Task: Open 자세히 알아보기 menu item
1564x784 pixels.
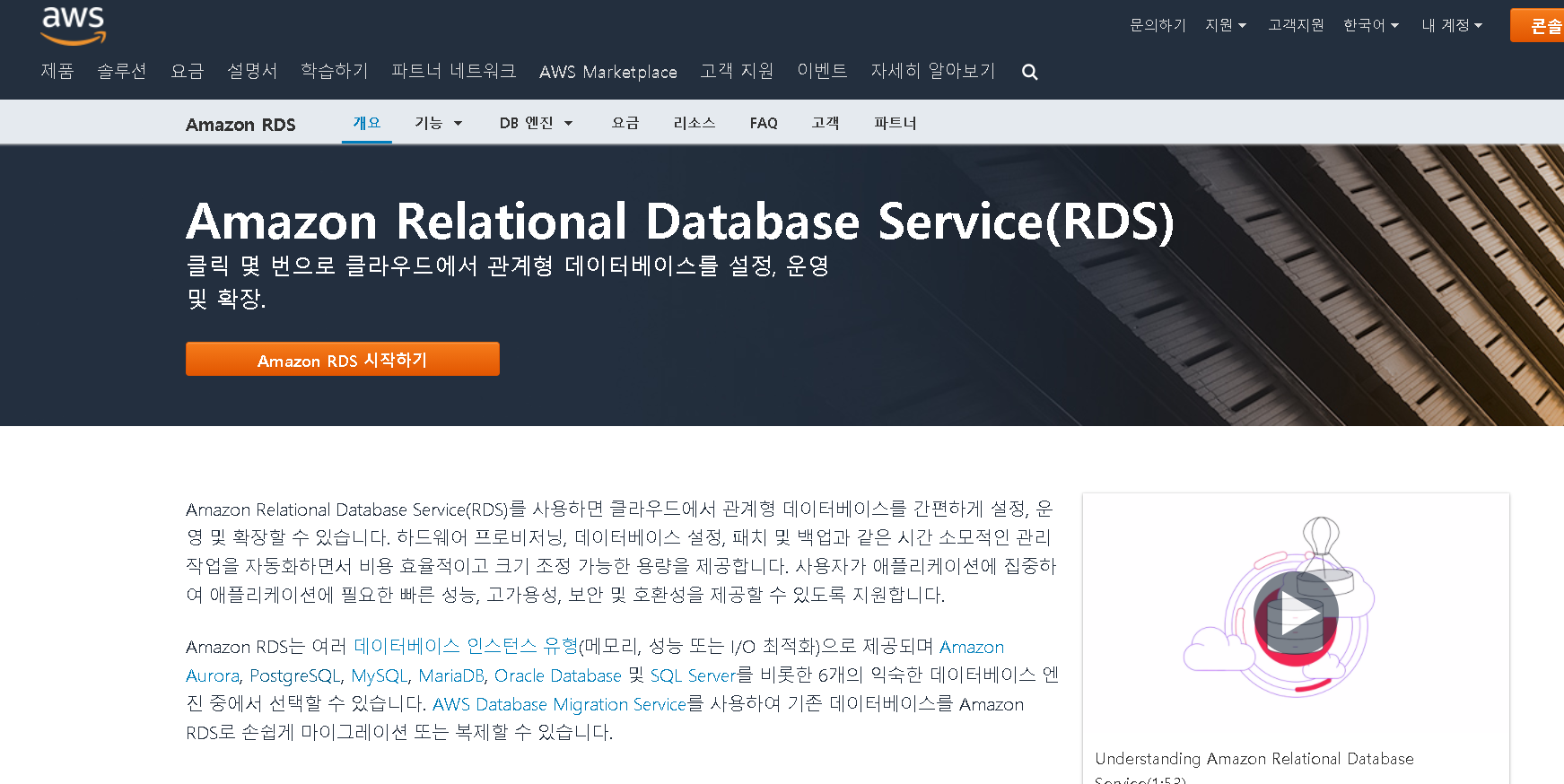Action: point(933,71)
